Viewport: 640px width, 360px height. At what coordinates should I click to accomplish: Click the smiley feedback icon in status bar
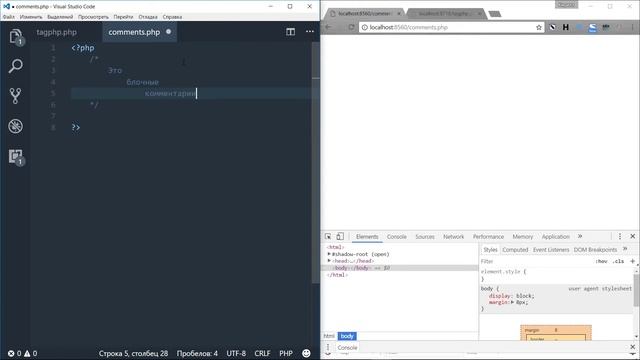tap(306, 353)
